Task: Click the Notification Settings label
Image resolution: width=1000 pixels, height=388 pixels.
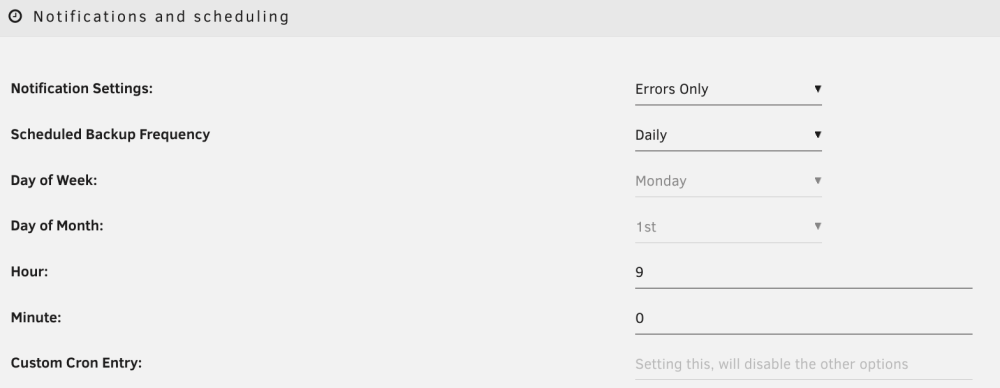Action: 82,89
